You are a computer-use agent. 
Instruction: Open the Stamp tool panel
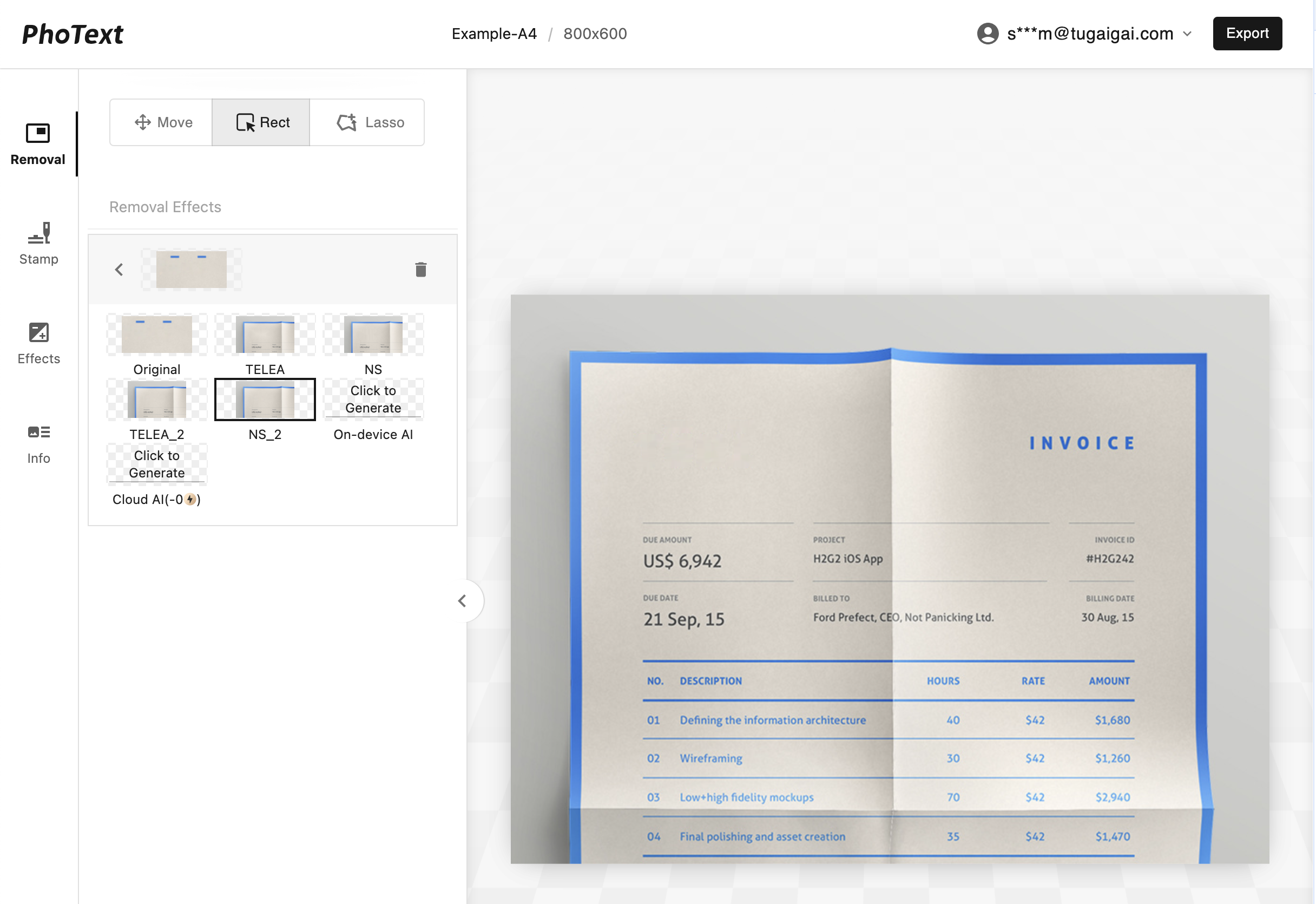38,244
